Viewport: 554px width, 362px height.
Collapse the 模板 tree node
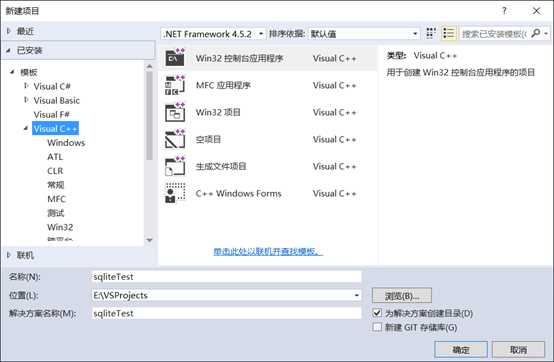[12, 72]
